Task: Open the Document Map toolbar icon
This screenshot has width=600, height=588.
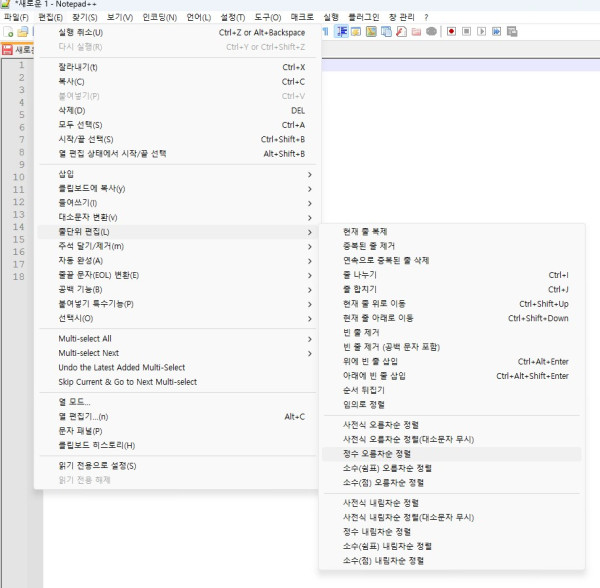Action: [371, 31]
